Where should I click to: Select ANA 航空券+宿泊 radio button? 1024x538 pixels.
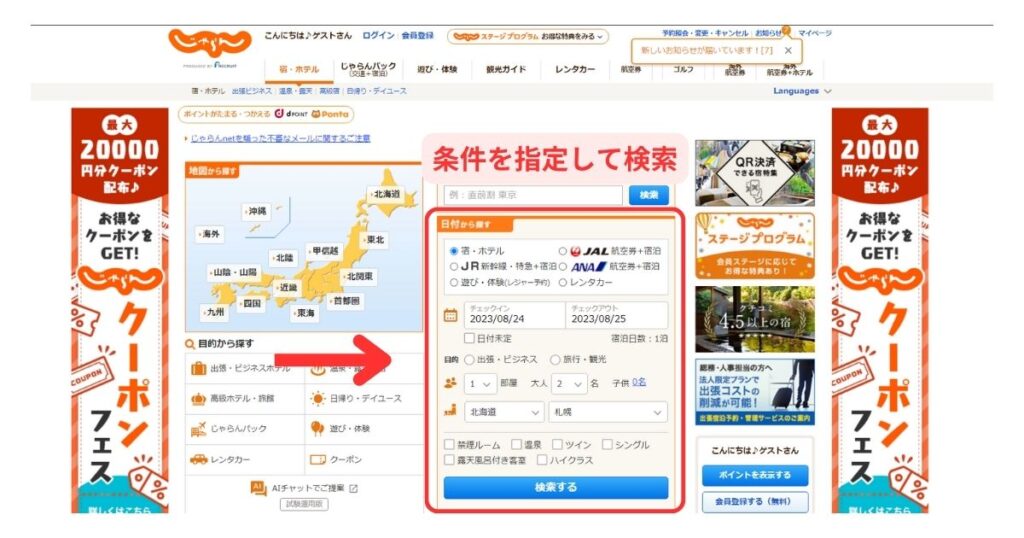562,266
